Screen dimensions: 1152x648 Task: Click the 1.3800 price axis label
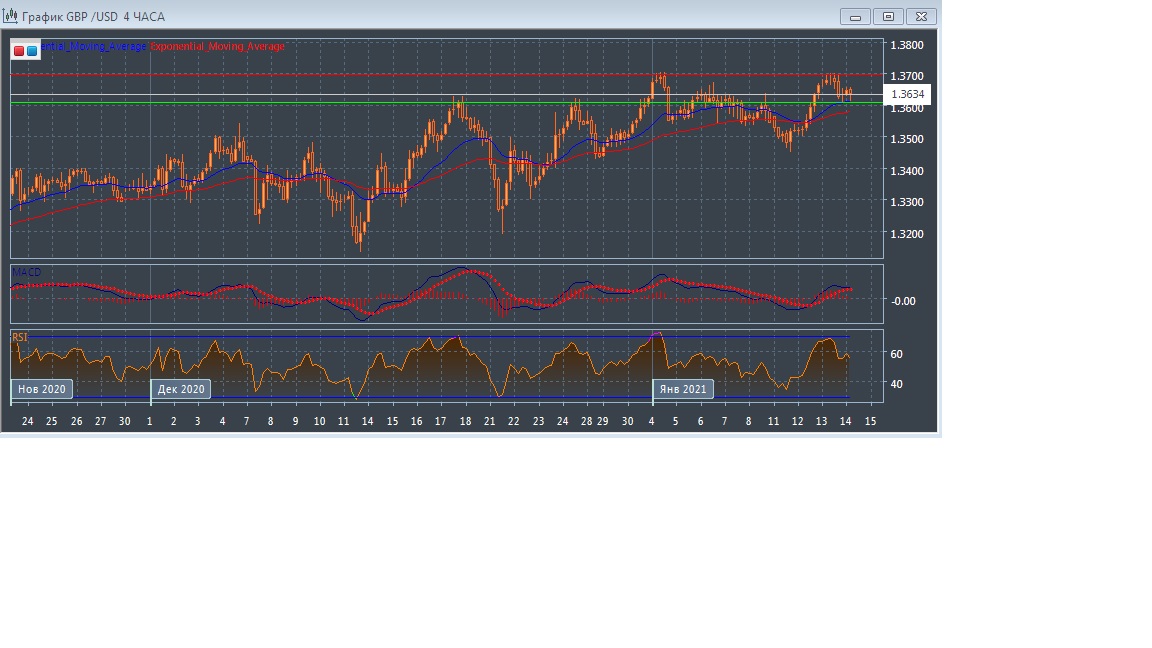pyautogui.click(x=906, y=45)
